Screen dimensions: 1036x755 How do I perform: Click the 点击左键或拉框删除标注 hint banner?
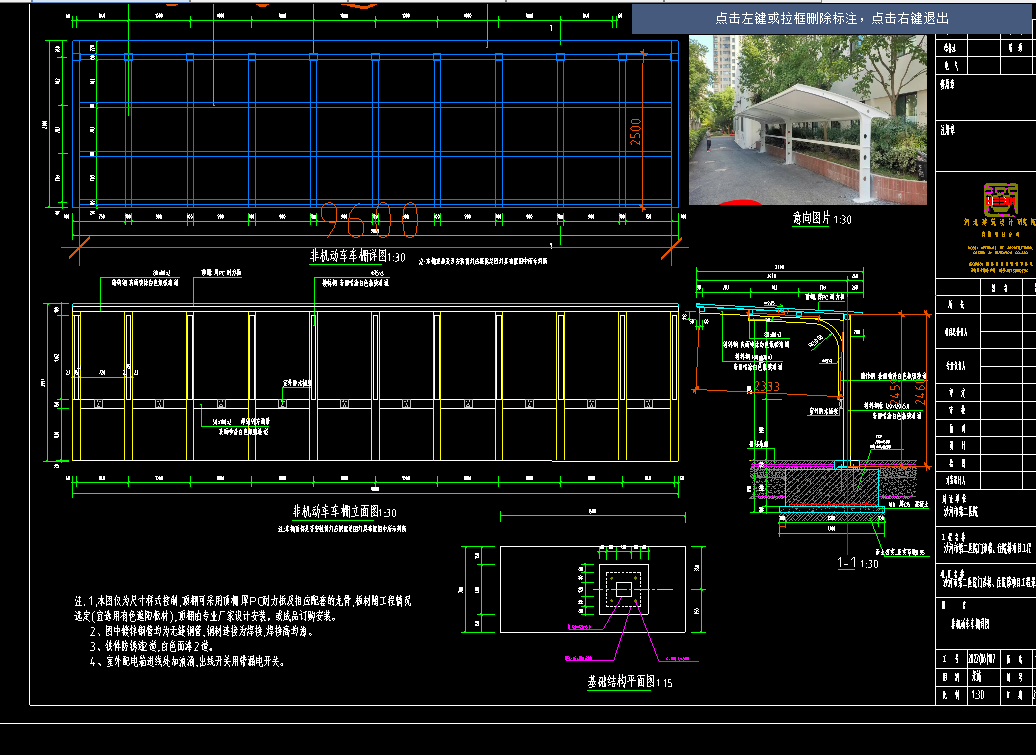(832, 18)
